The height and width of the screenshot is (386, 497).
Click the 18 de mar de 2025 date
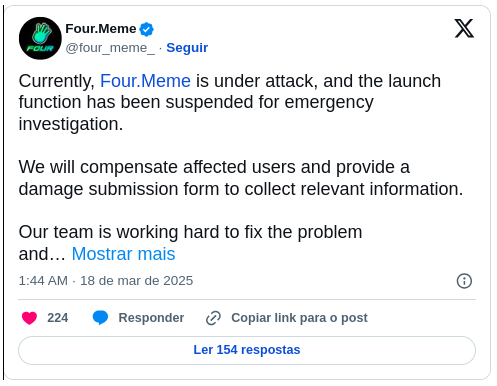tap(136, 281)
